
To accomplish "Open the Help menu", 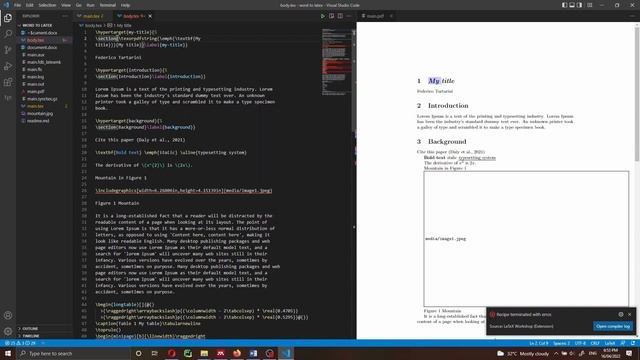I will [125, 5].
